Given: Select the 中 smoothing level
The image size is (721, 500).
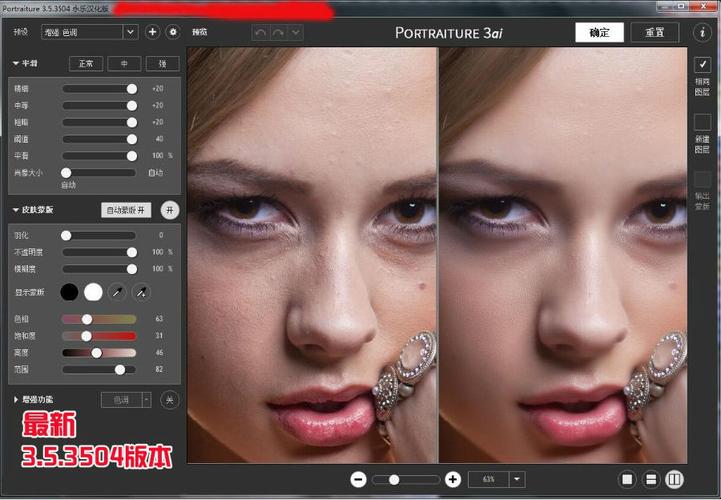Looking at the screenshot, I should tap(124, 64).
